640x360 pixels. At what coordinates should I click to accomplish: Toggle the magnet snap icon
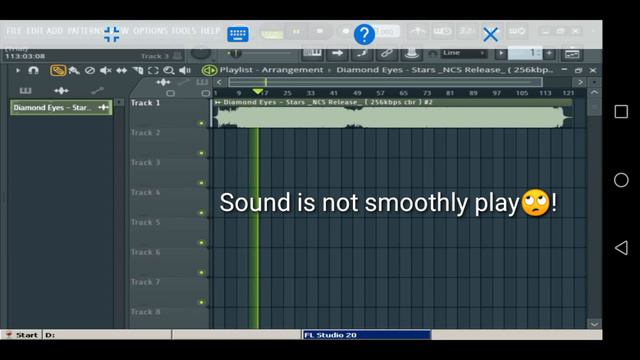(x=33, y=71)
